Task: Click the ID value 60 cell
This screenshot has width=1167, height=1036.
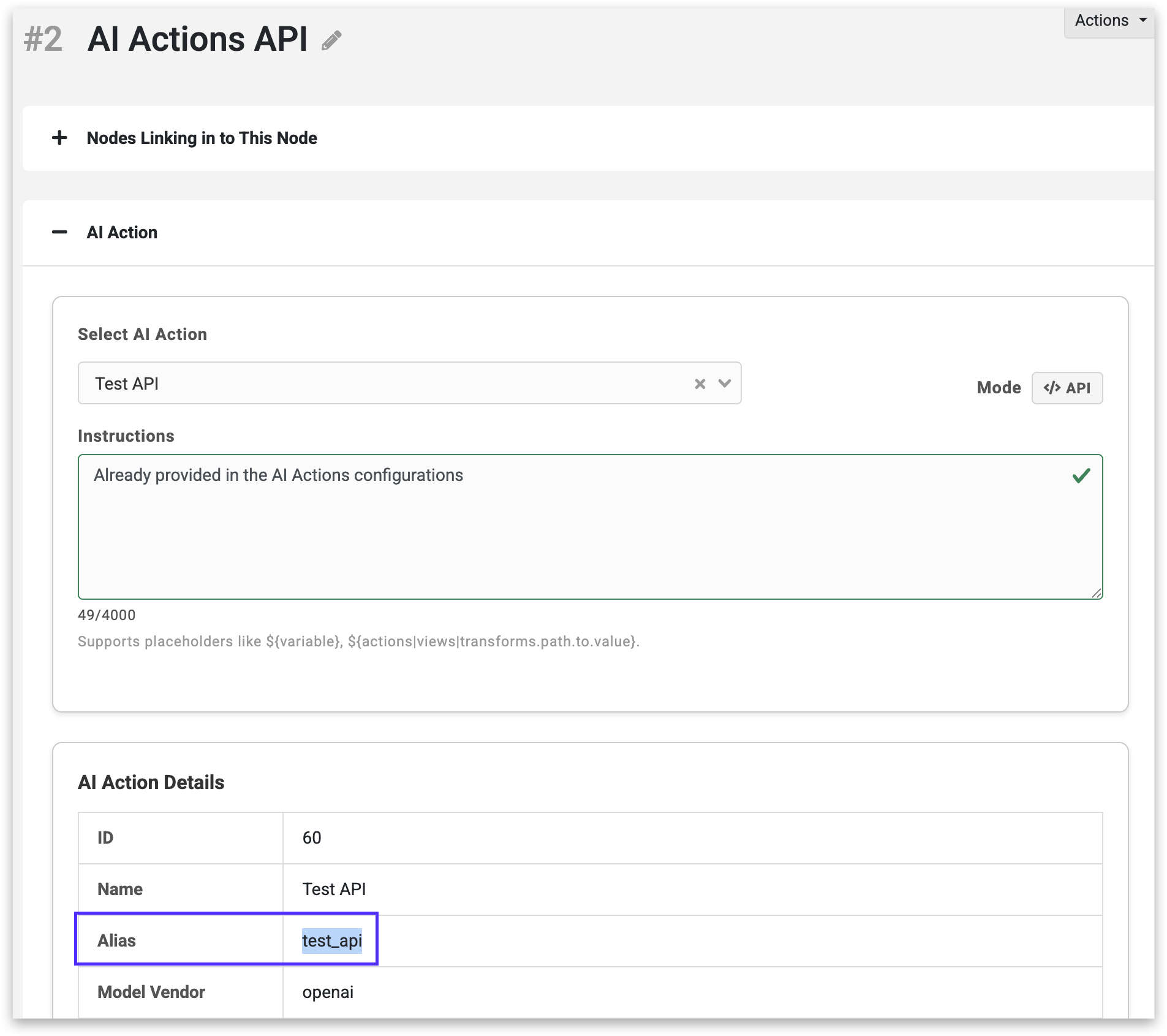Action: point(312,837)
